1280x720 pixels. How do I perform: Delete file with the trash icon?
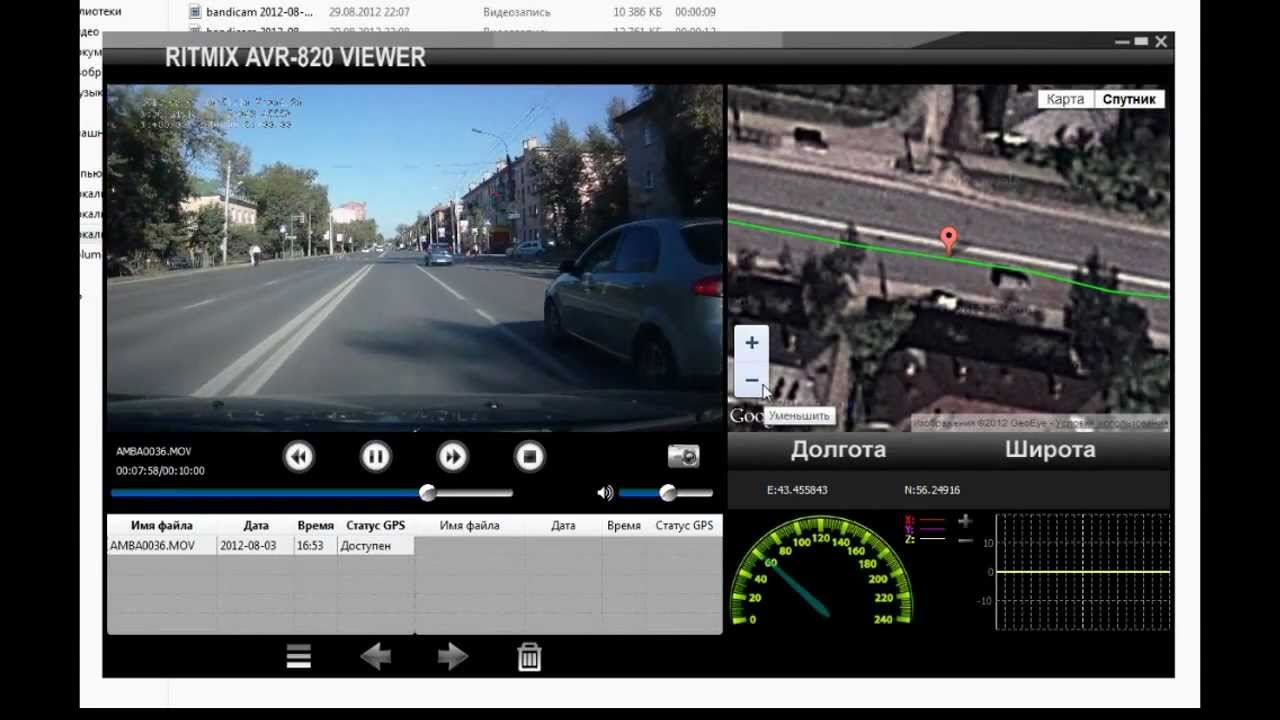[x=529, y=656]
